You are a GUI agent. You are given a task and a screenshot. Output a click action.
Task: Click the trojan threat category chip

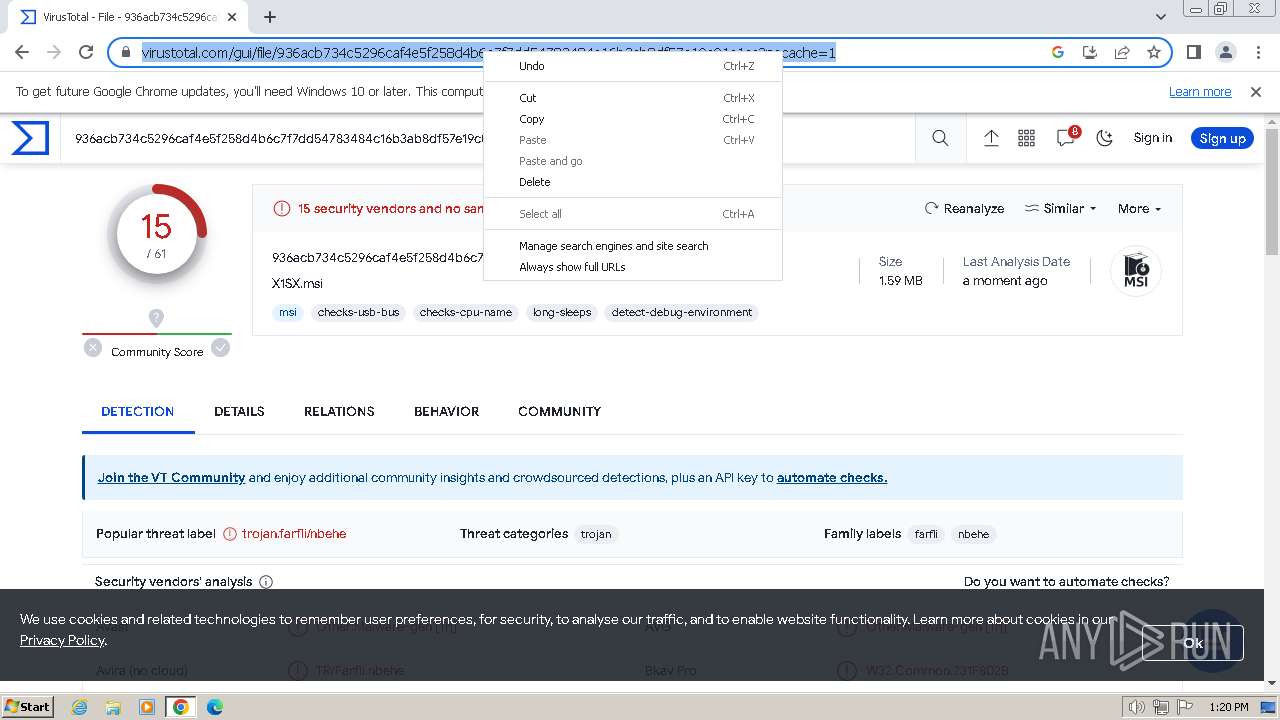596,534
